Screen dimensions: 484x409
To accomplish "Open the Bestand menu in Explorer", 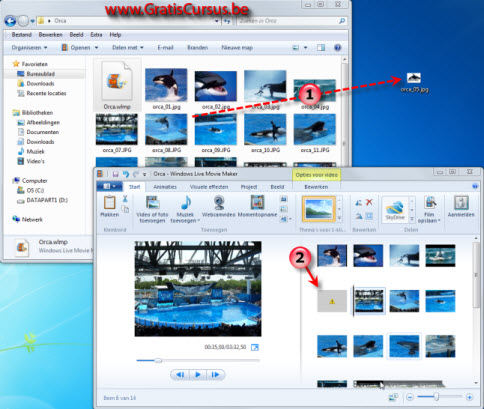I will coord(22,35).
